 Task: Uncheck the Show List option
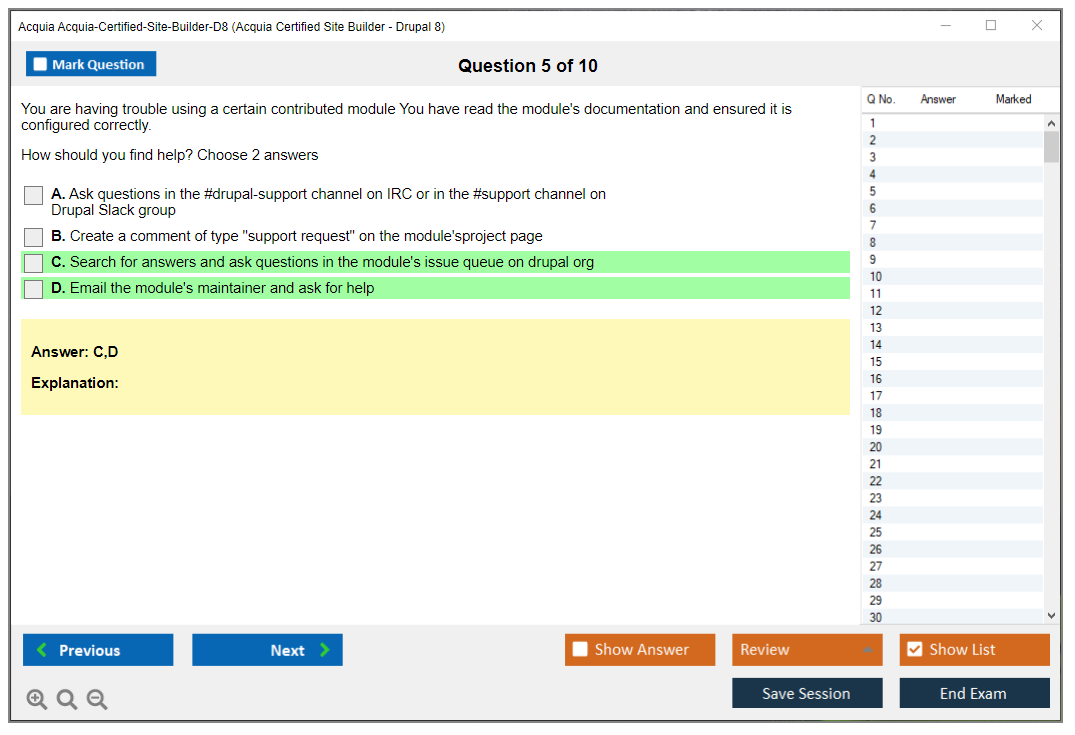pos(914,650)
